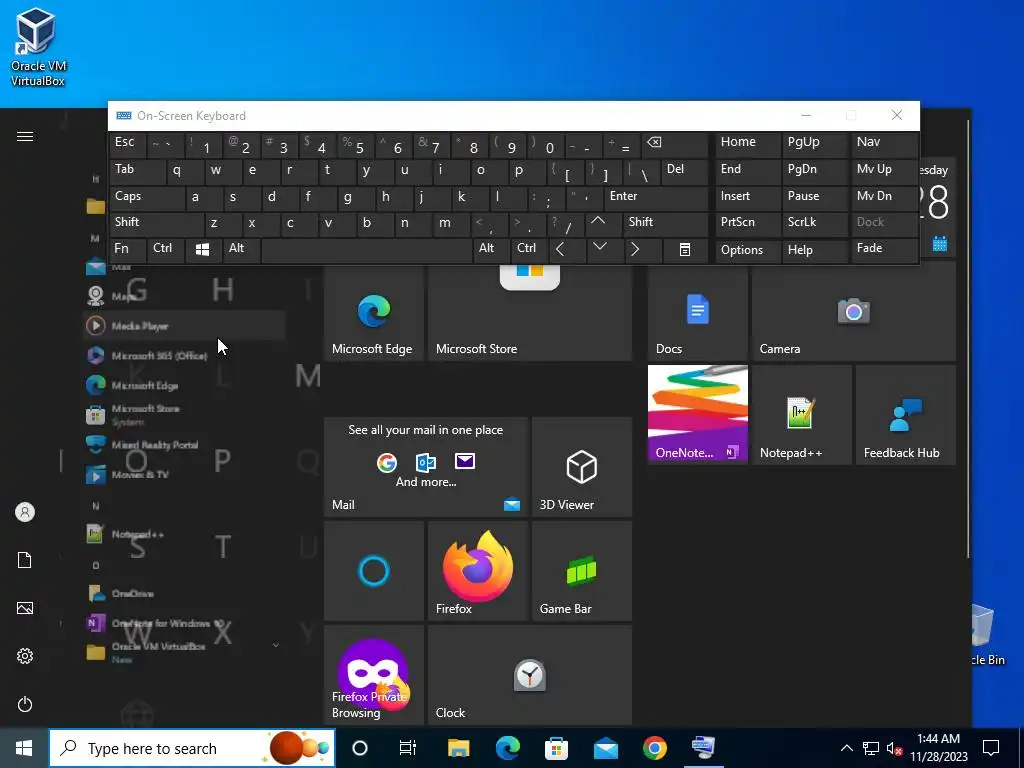Expand the Start menu hamburger
The width and height of the screenshot is (1024, 768).
[25, 136]
